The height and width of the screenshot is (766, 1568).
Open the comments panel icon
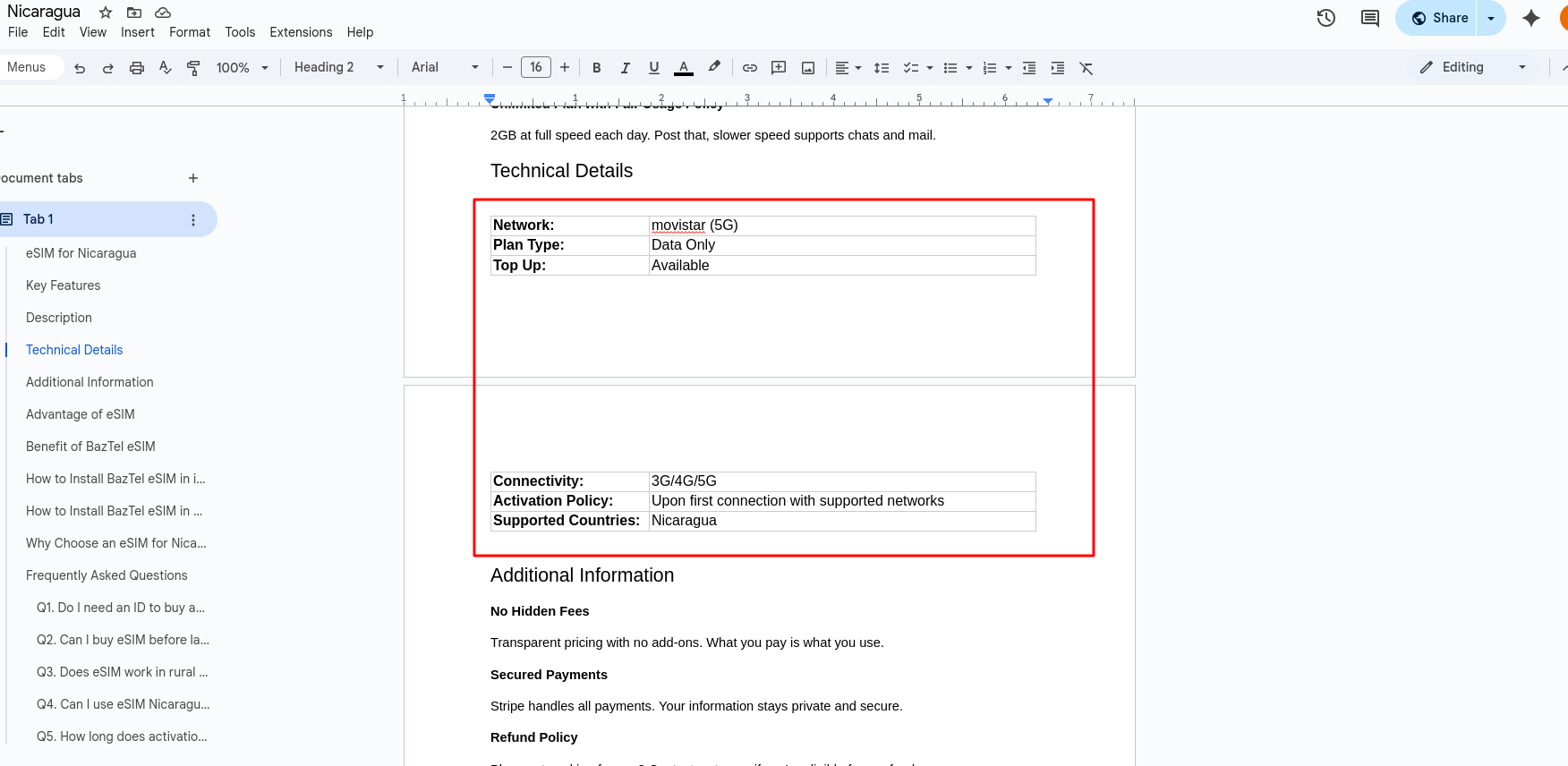coord(1369,18)
